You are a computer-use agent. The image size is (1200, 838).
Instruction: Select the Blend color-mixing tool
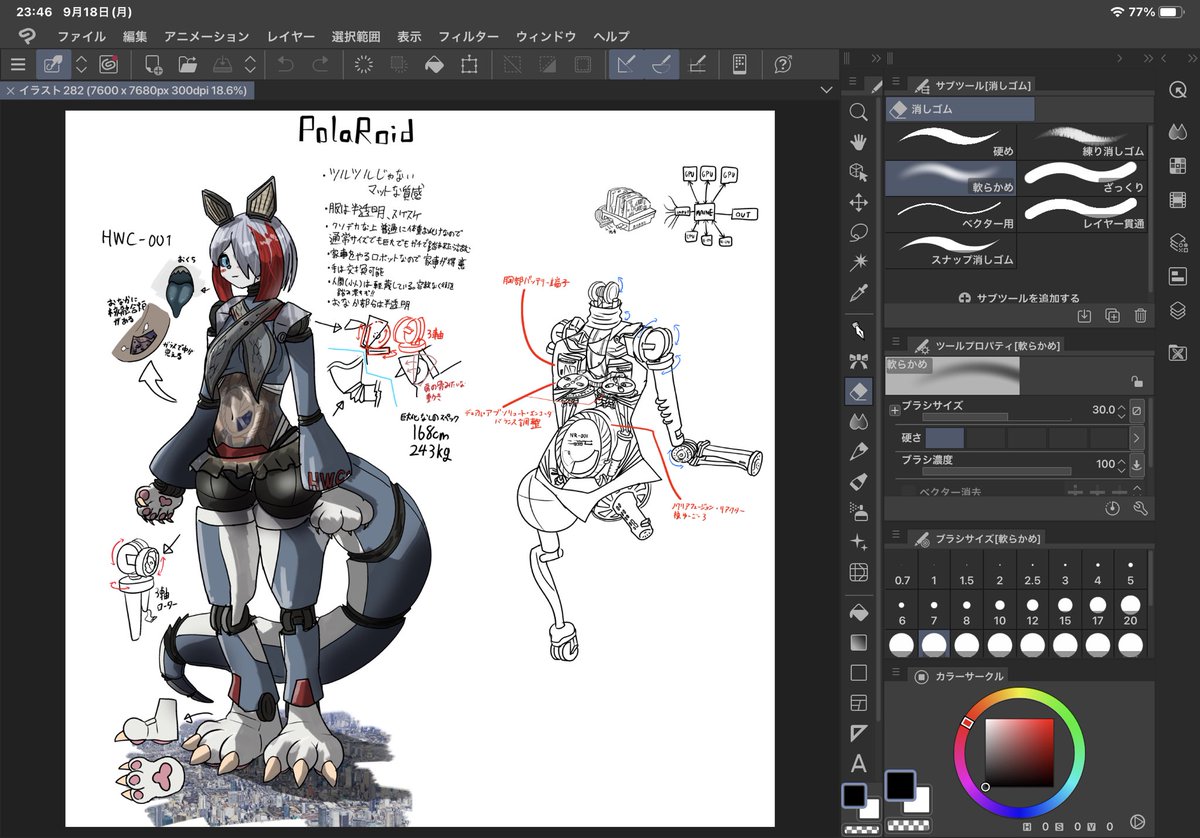[x=858, y=422]
